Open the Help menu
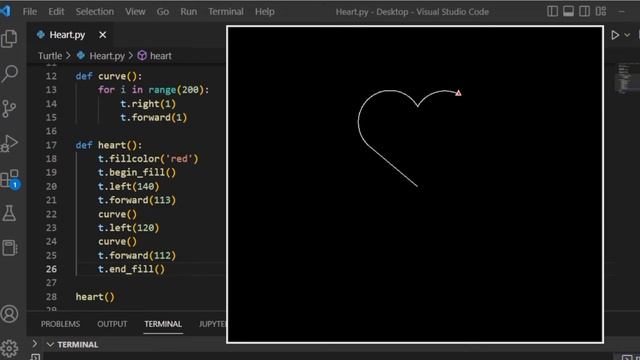Image resolution: width=640 pixels, height=360 pixels. pyautogui.click(x=264, y=12)
